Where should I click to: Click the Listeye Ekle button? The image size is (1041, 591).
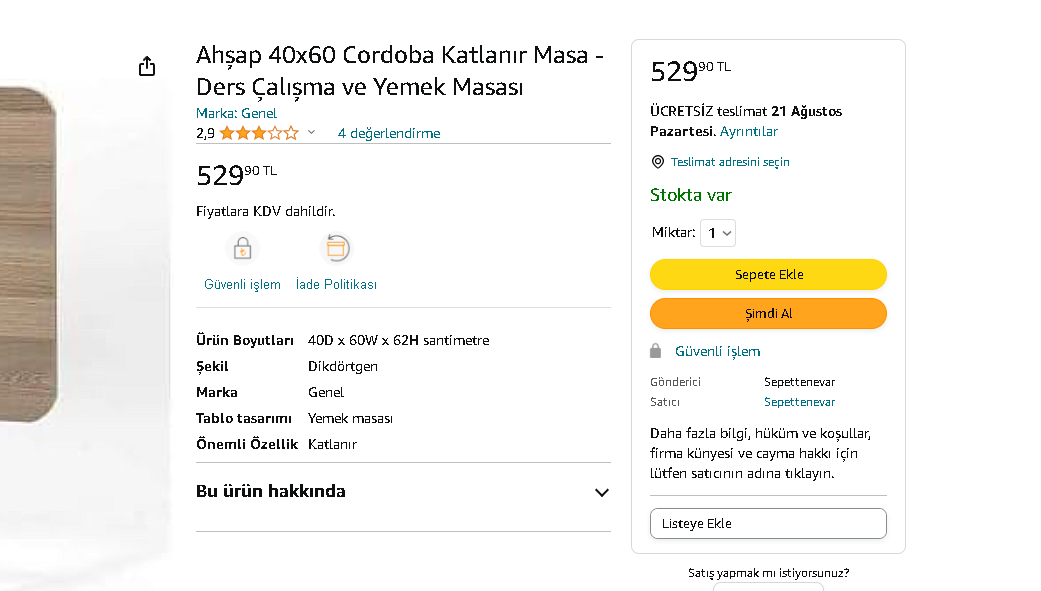768,524
